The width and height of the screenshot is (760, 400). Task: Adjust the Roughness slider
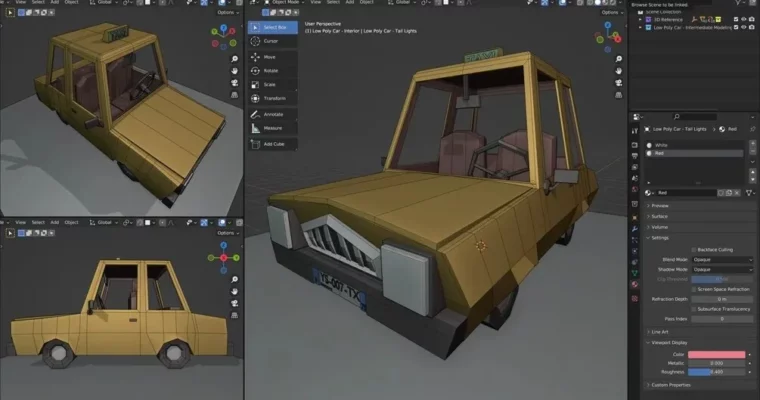click(x=716, y=372)
